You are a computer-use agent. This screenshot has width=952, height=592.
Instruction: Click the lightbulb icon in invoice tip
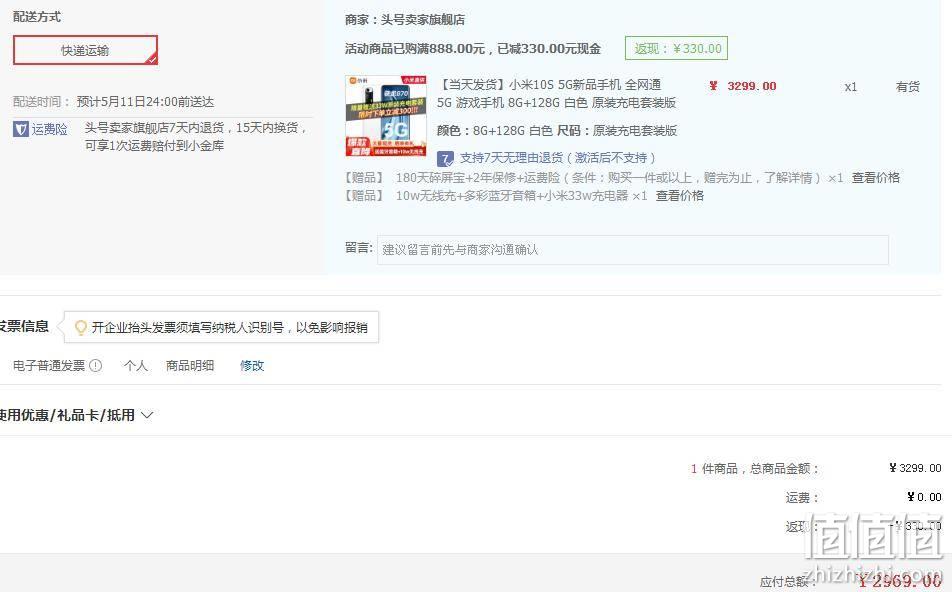80,328
